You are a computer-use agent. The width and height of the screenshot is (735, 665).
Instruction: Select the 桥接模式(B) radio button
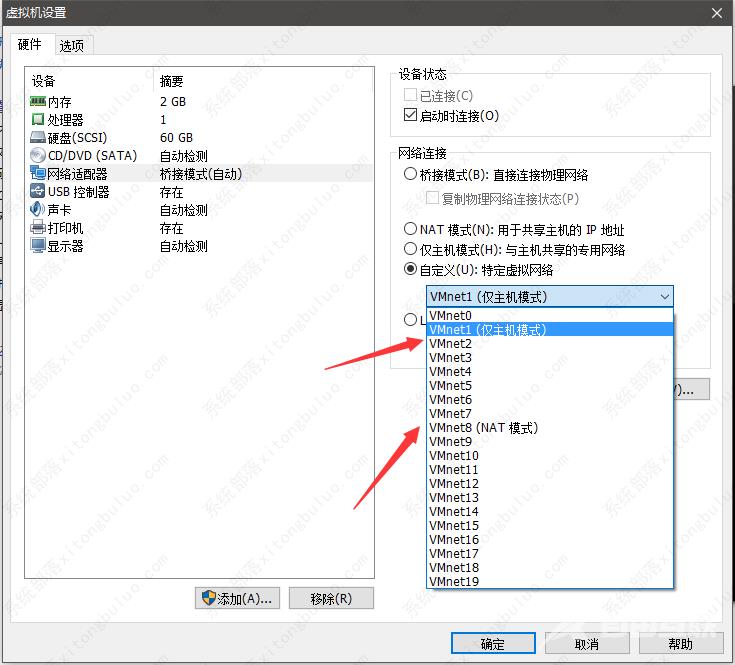[x=410, y=174]
